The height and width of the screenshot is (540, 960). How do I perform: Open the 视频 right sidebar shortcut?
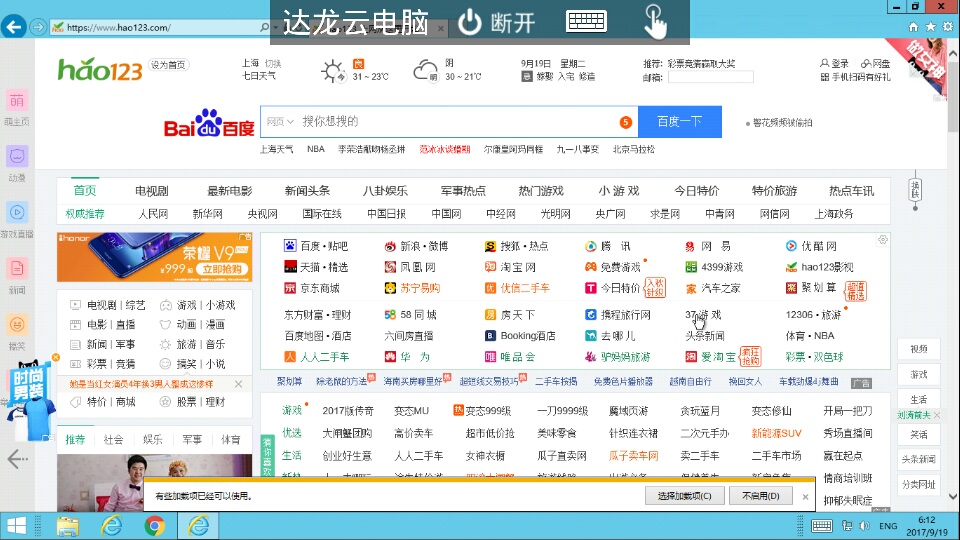coord(918,349)
